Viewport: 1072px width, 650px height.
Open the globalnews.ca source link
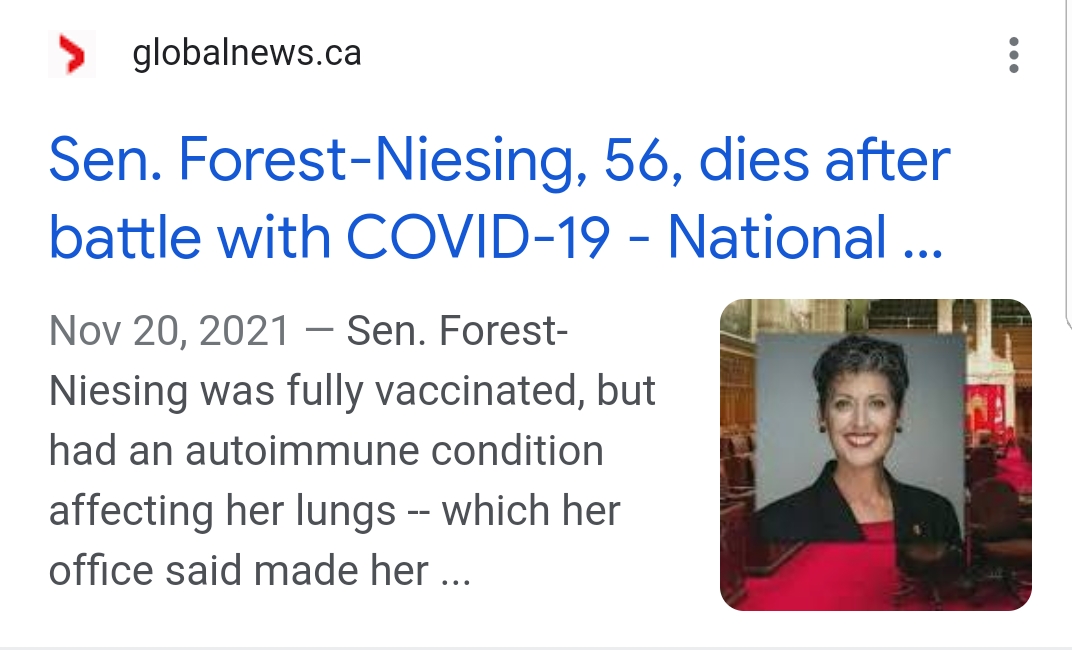tap(247, 53)
